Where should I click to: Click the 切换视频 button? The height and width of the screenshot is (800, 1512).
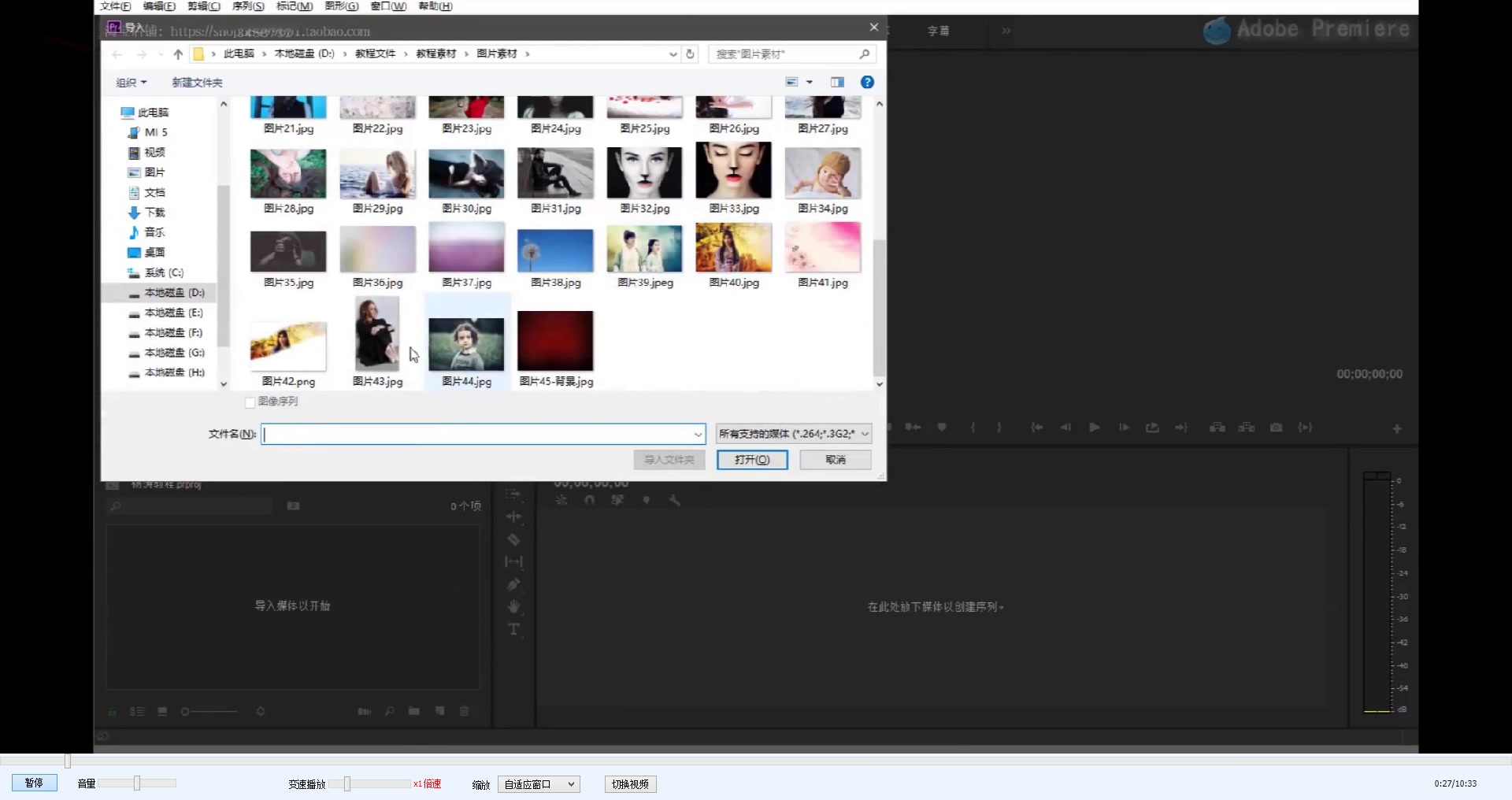tap(630, 784)
